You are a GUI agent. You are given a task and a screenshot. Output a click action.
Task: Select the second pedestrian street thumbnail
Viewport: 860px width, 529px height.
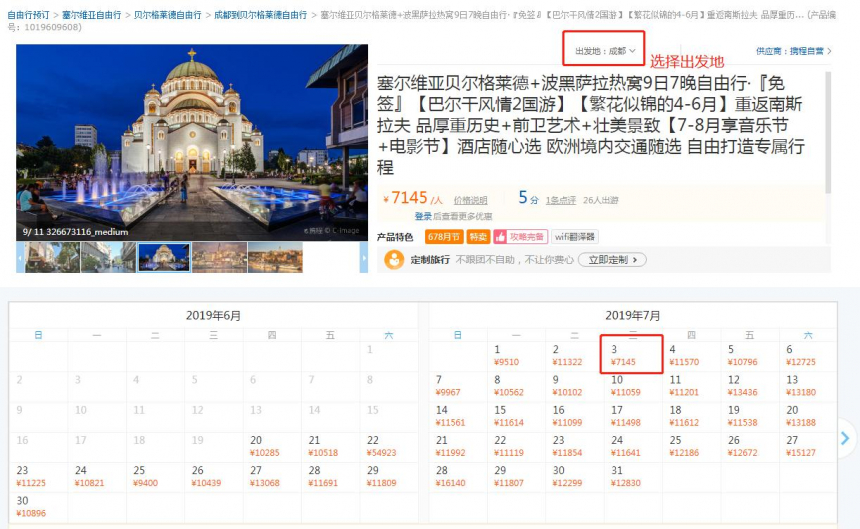click(108, 257)
